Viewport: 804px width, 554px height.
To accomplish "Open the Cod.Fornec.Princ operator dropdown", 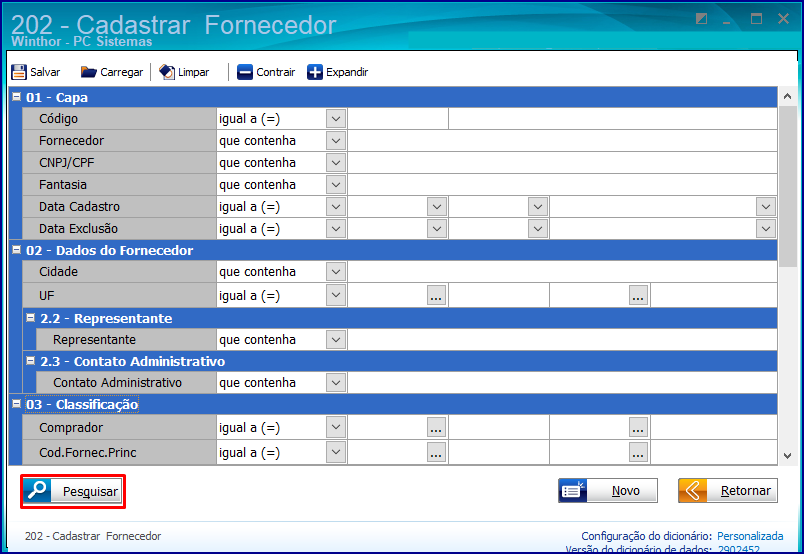I will click(x=336, y=452).
